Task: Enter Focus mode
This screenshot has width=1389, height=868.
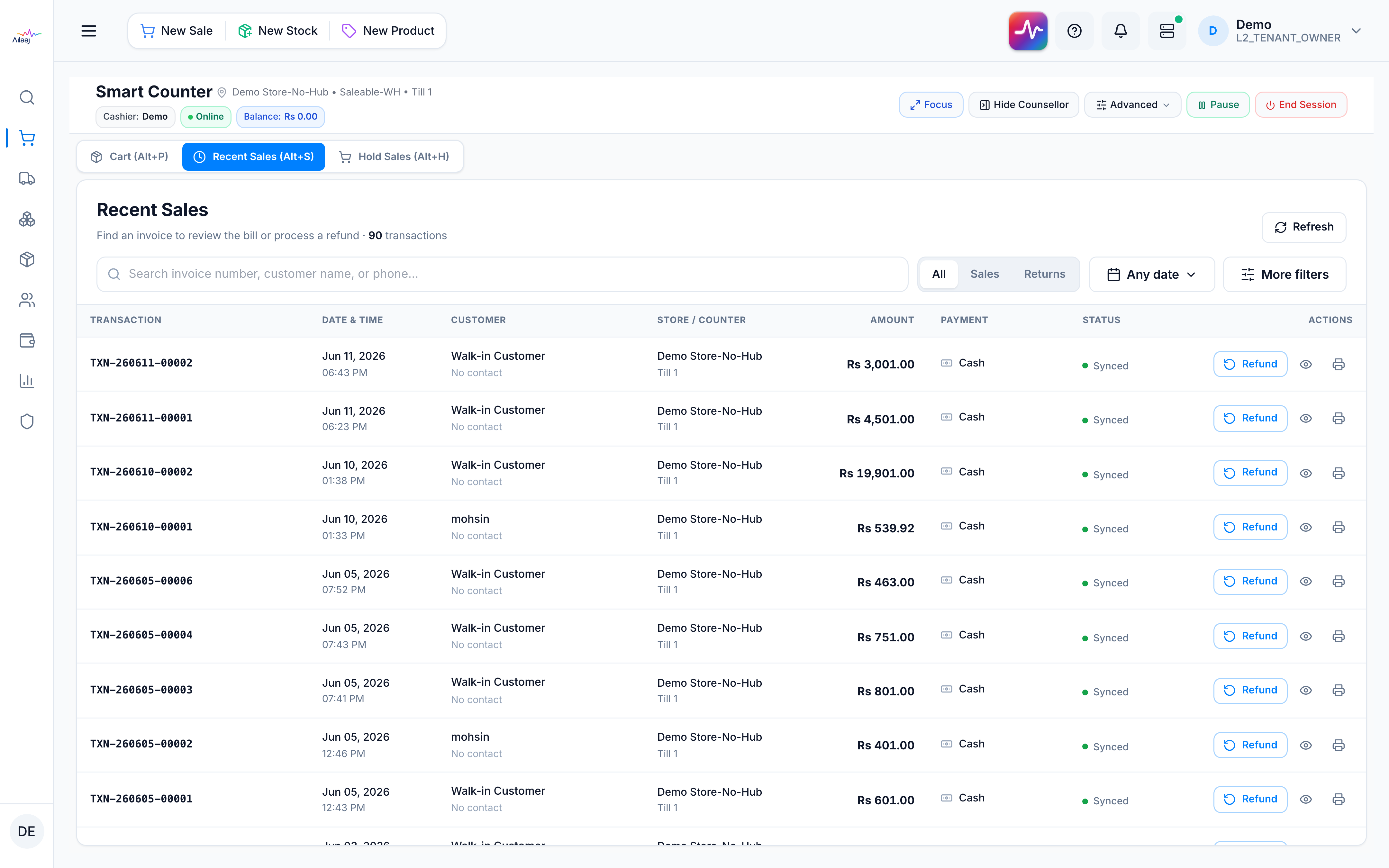Action: (x=931, y=104)
